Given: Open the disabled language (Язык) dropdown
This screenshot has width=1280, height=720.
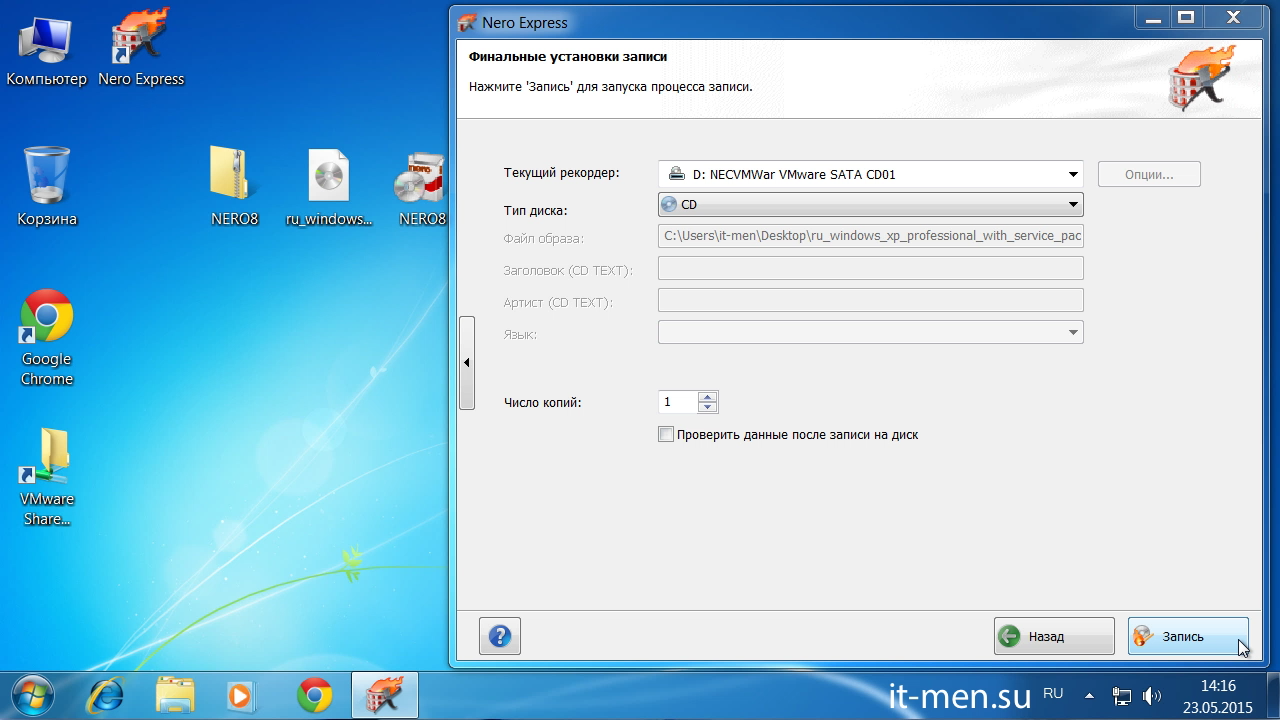Looking at the screenshot, I should point(871,332).
